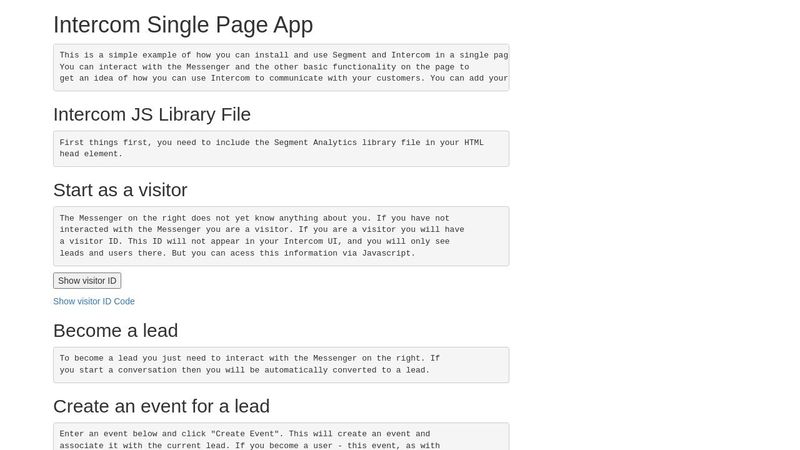Click the Intercom Single Page App heading
Viewport: 800px width, 450px height.
183,25
